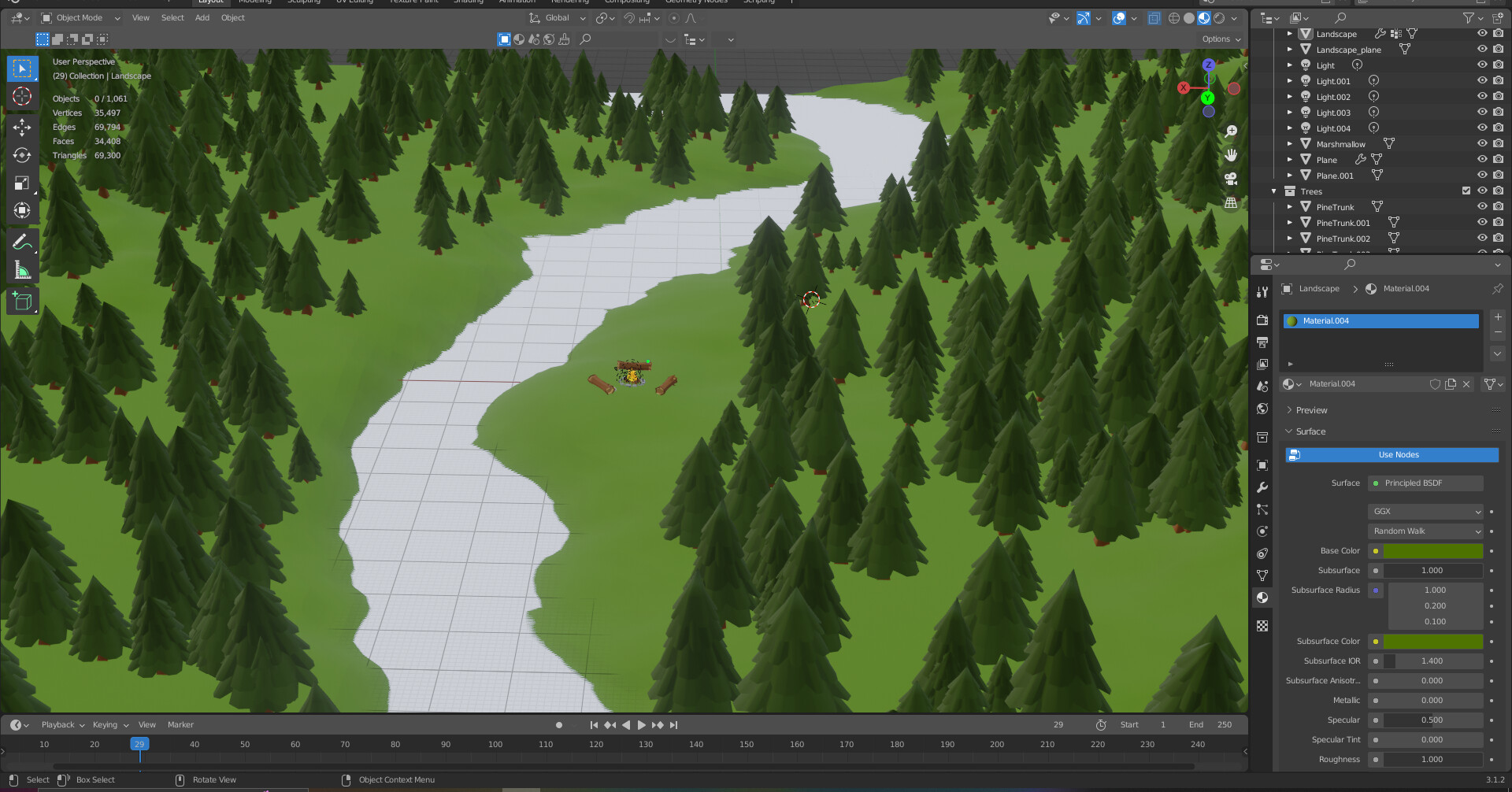1512x792 pixels.
Task: Click the Base Color green swatch
Action: (1432, 551)
